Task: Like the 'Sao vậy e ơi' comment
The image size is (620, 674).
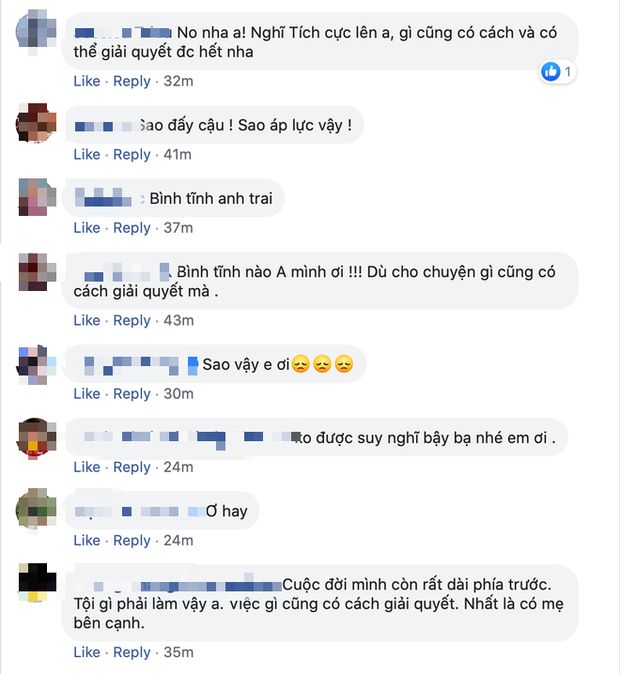Action: 87,393
